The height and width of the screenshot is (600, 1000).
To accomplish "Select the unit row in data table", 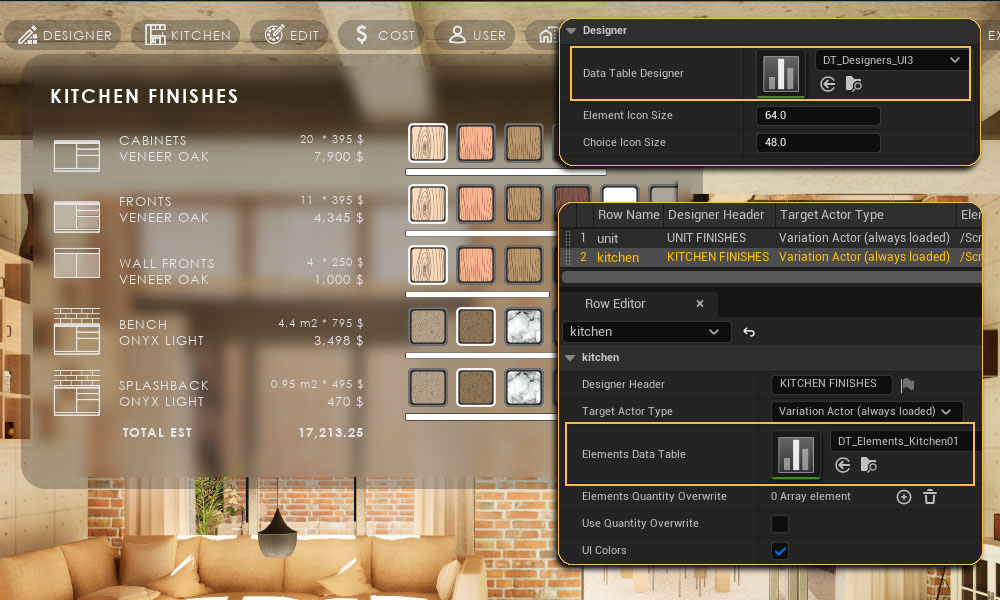I will click(x=608, y=238).
